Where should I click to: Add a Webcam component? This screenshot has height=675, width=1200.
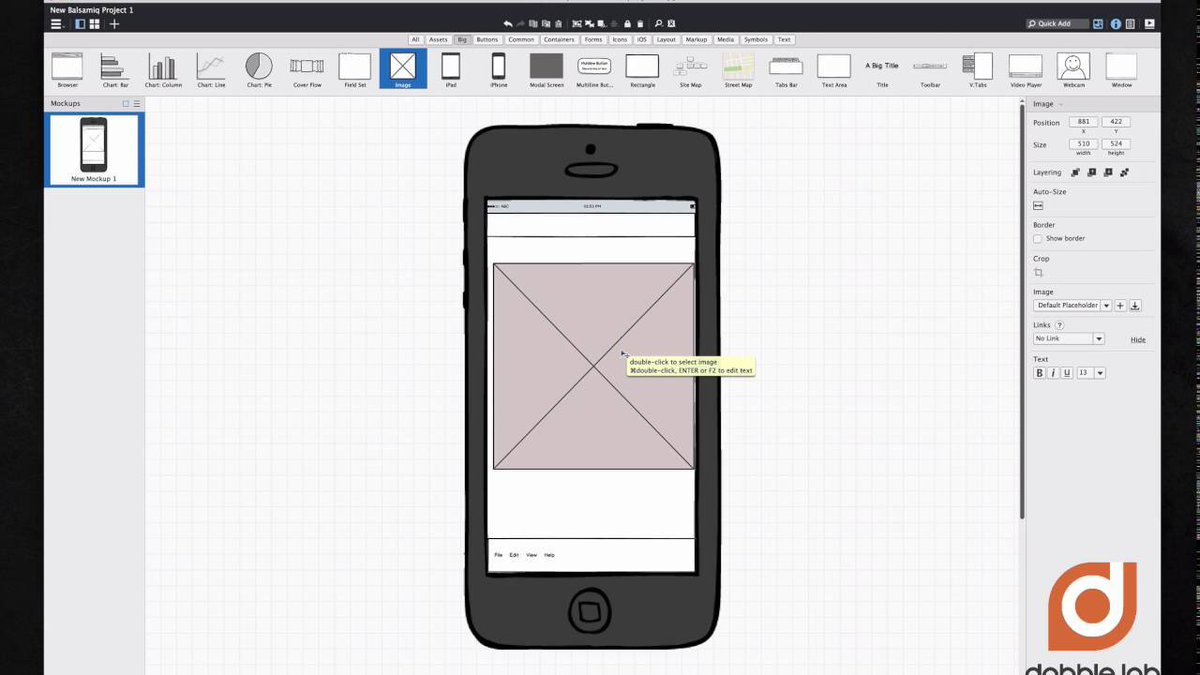click(1074, 70)
